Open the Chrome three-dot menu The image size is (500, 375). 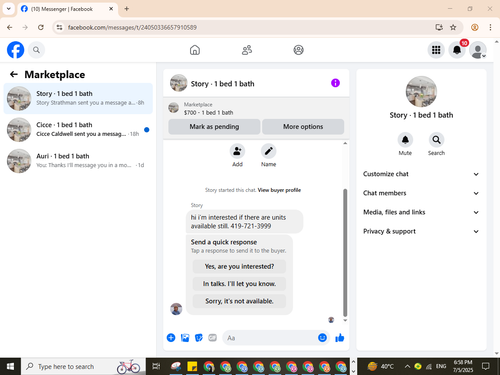[x=490, y=27]
